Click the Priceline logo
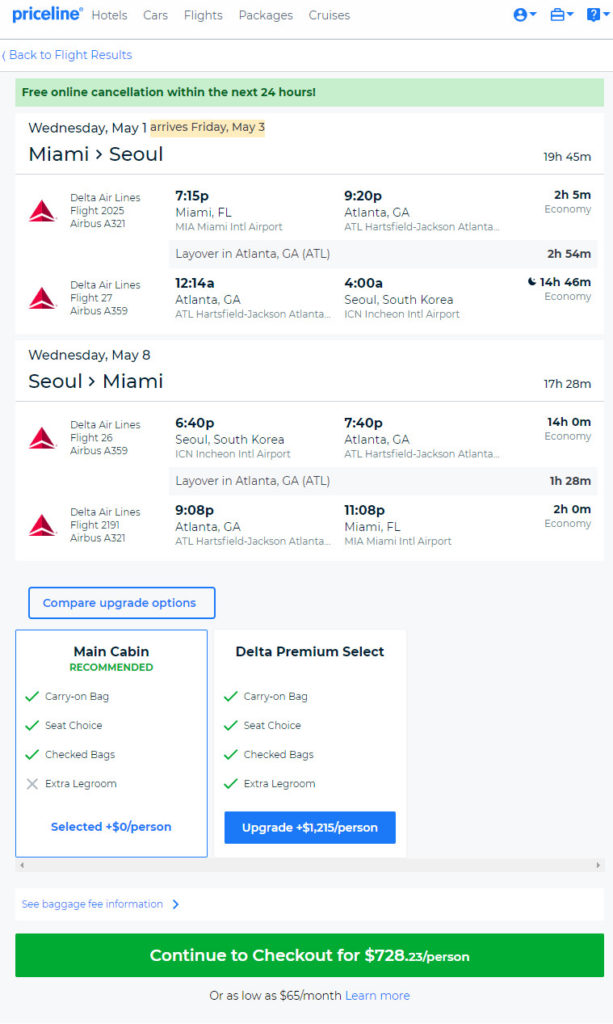 47,14
